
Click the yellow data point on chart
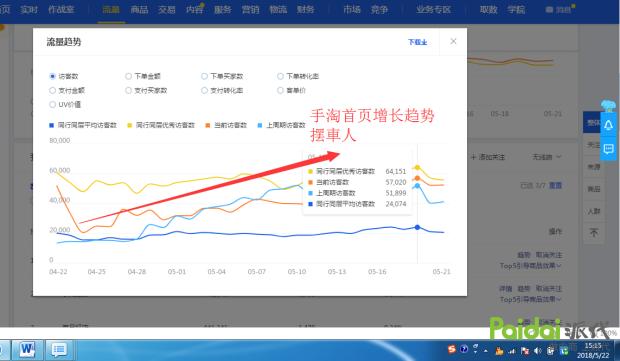(417, 167)
